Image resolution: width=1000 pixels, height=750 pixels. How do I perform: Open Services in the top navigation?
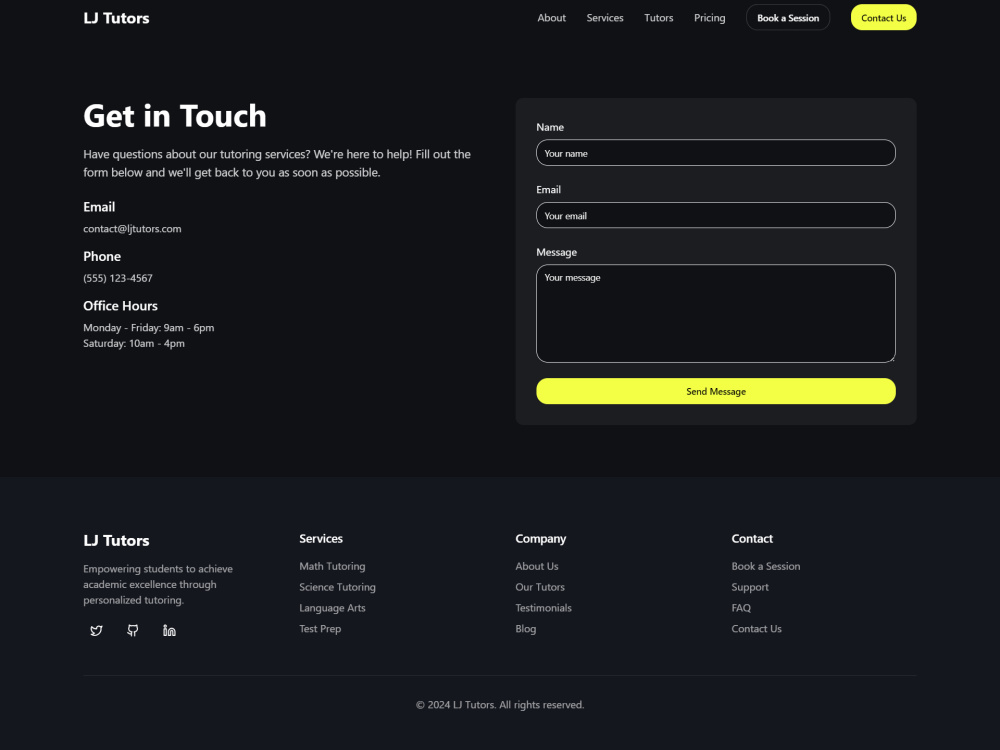pos(605,18)
